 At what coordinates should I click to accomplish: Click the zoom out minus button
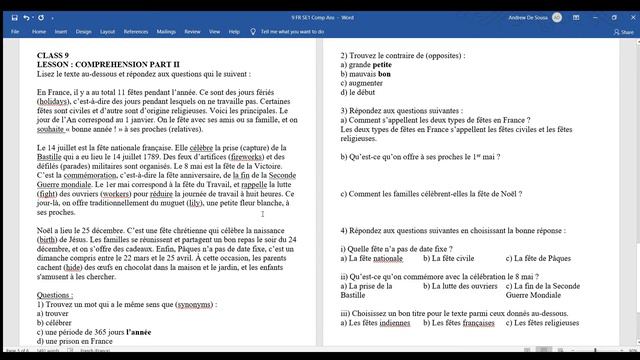point(573,350)
